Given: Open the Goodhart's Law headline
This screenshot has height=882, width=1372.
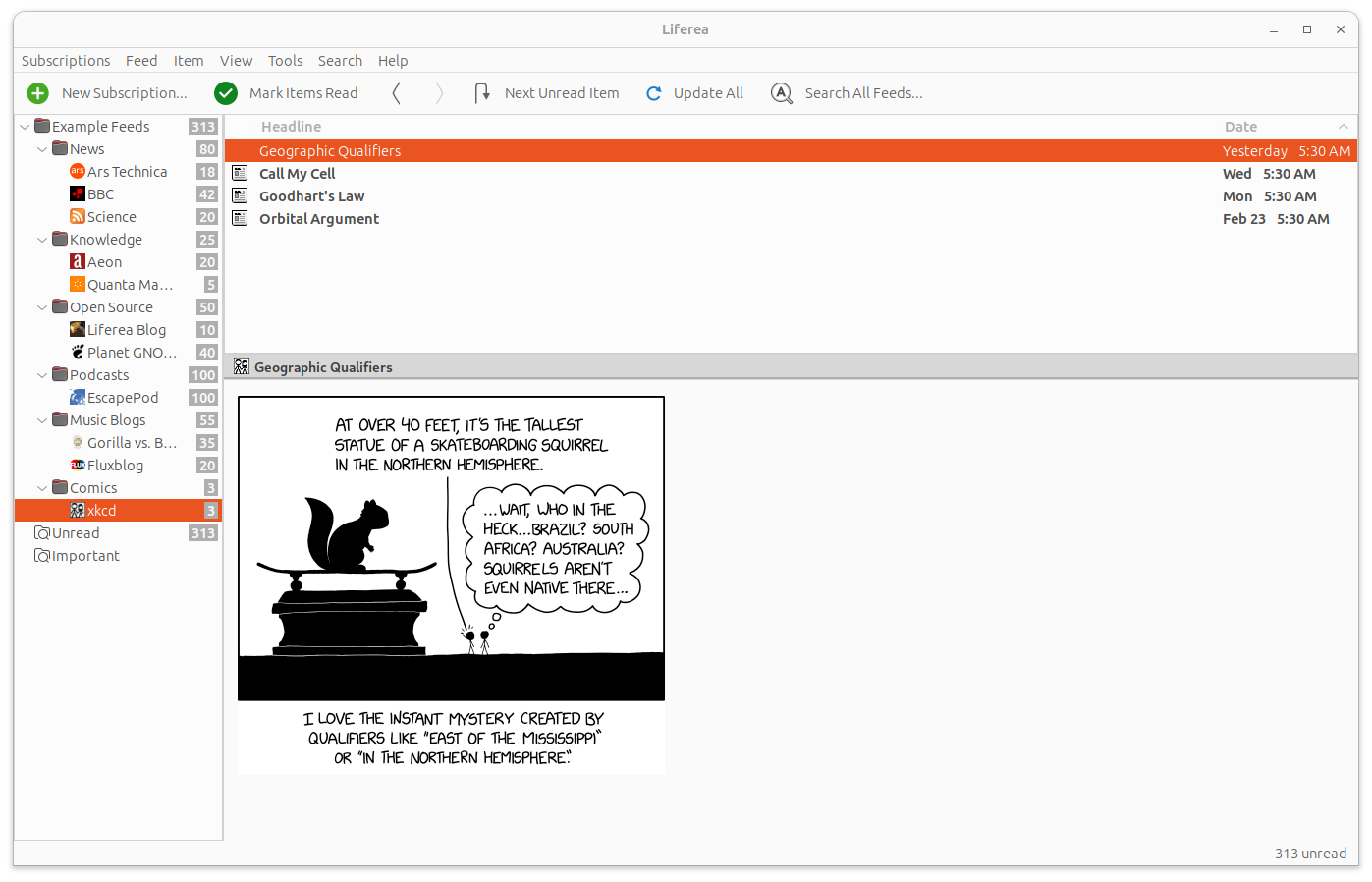Looking at the screenshot, I should pyautogui.click(x=311, y=196).
